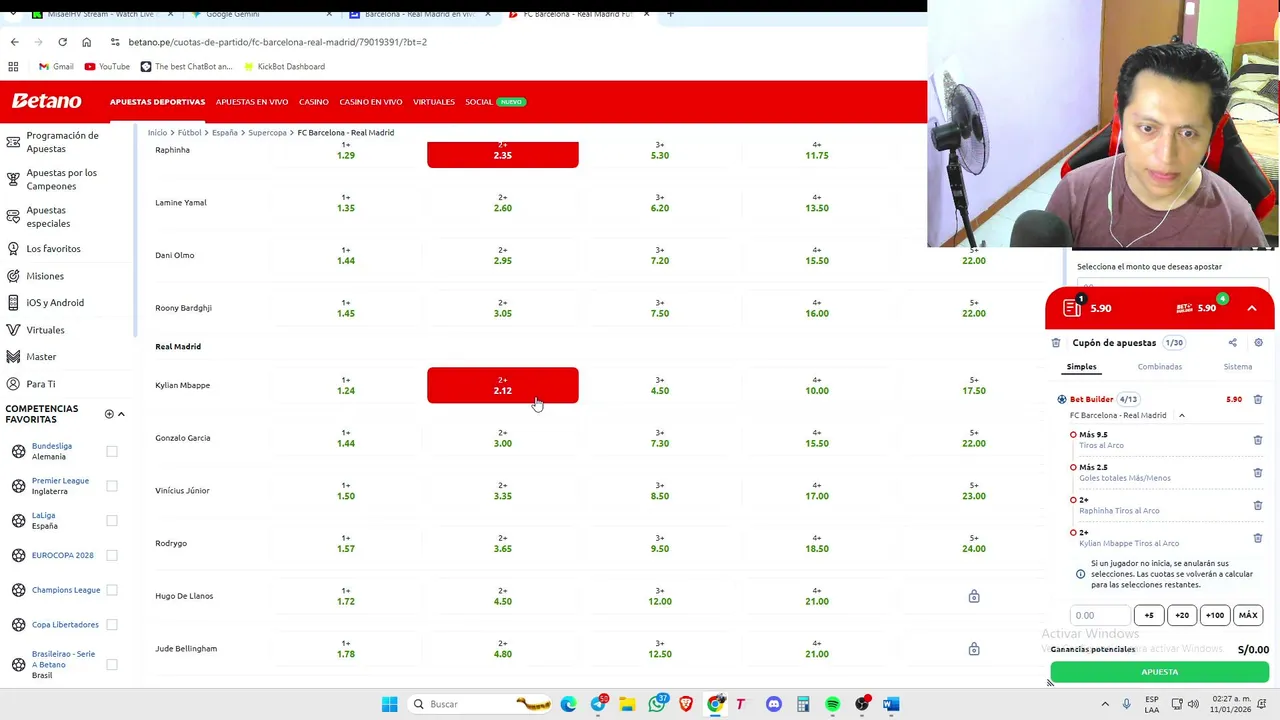Select Lamine Yamal 2+ odds 2.60

(x=502, y=203)
